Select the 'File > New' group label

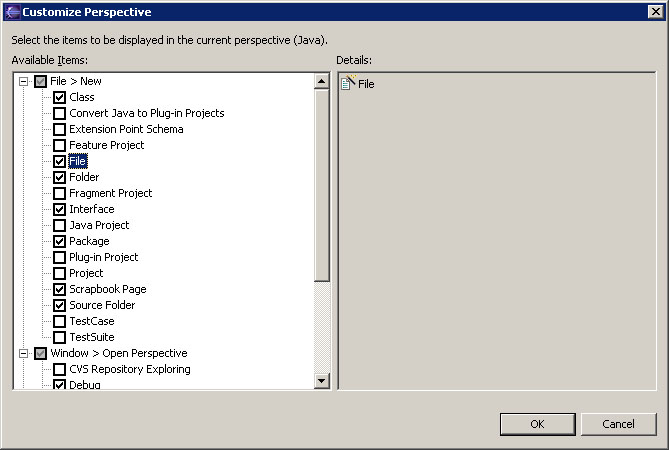click(x=76, y=81)
